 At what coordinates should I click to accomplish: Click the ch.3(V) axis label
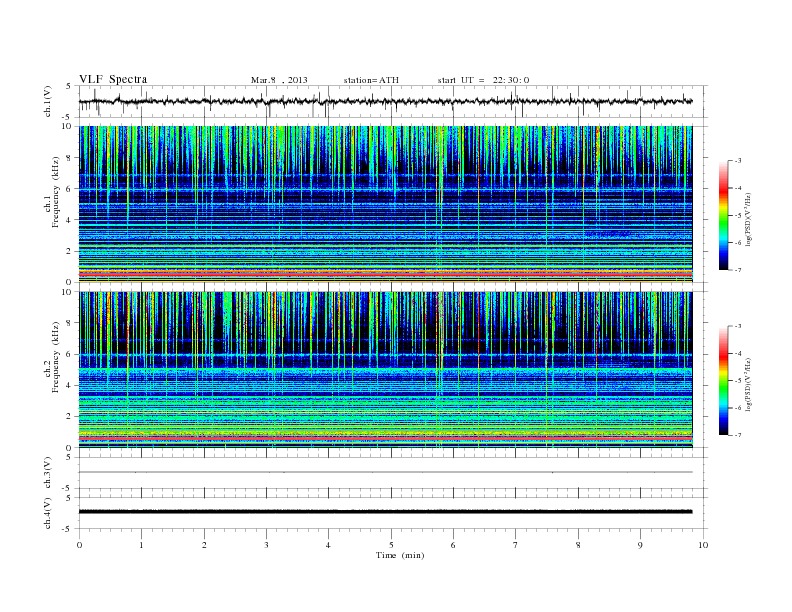[x=47, y=473]
